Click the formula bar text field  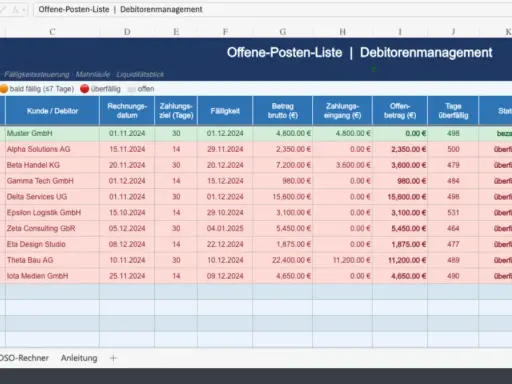(x=273, y=9)
